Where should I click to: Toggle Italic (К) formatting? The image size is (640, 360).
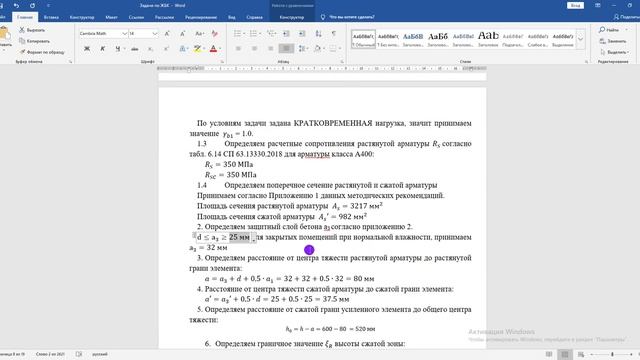(102, 49)
